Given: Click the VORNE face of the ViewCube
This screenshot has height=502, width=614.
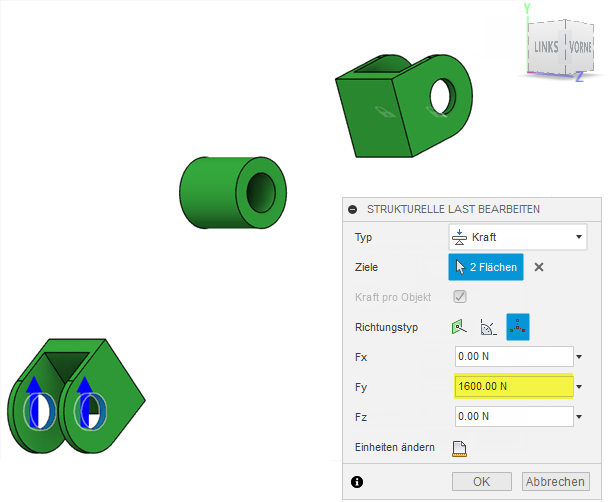Looking at the screenshot, I should pos(580,47).
